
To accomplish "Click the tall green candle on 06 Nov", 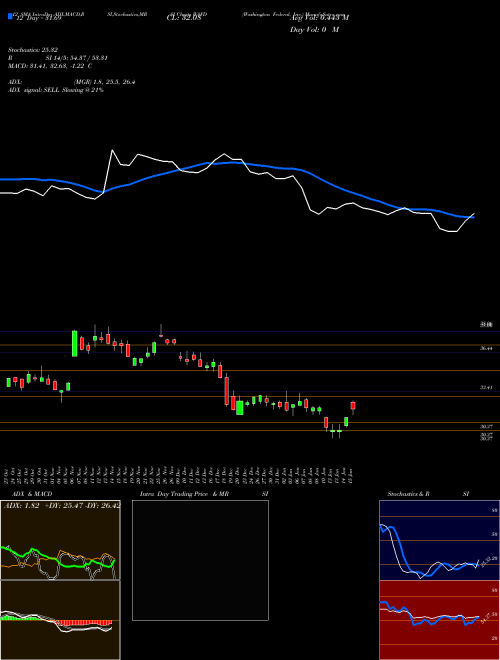I will coord(74,343).
